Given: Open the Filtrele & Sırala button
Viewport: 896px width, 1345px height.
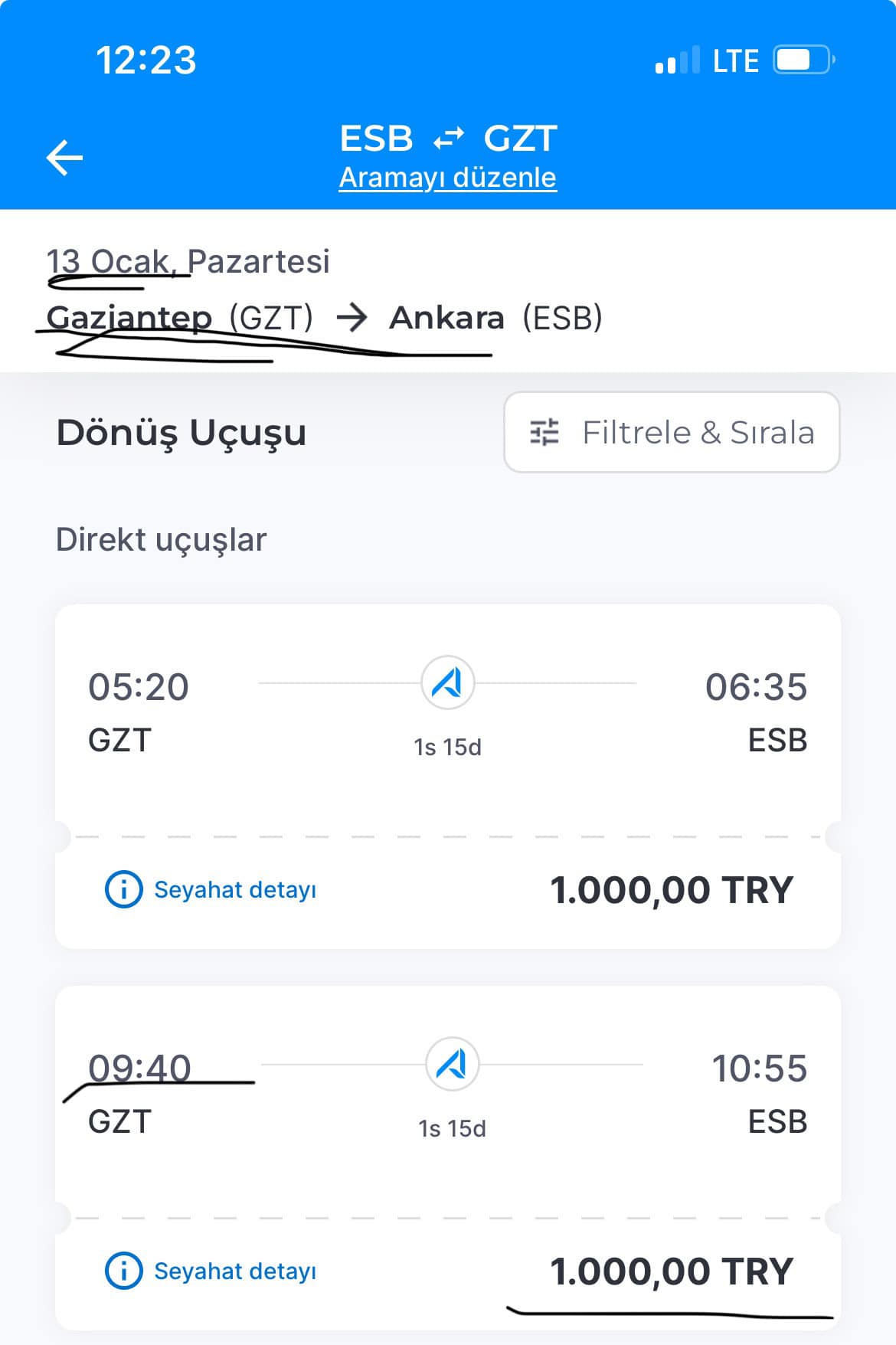Looking at the screenshot, I should (x=672, y=433).
